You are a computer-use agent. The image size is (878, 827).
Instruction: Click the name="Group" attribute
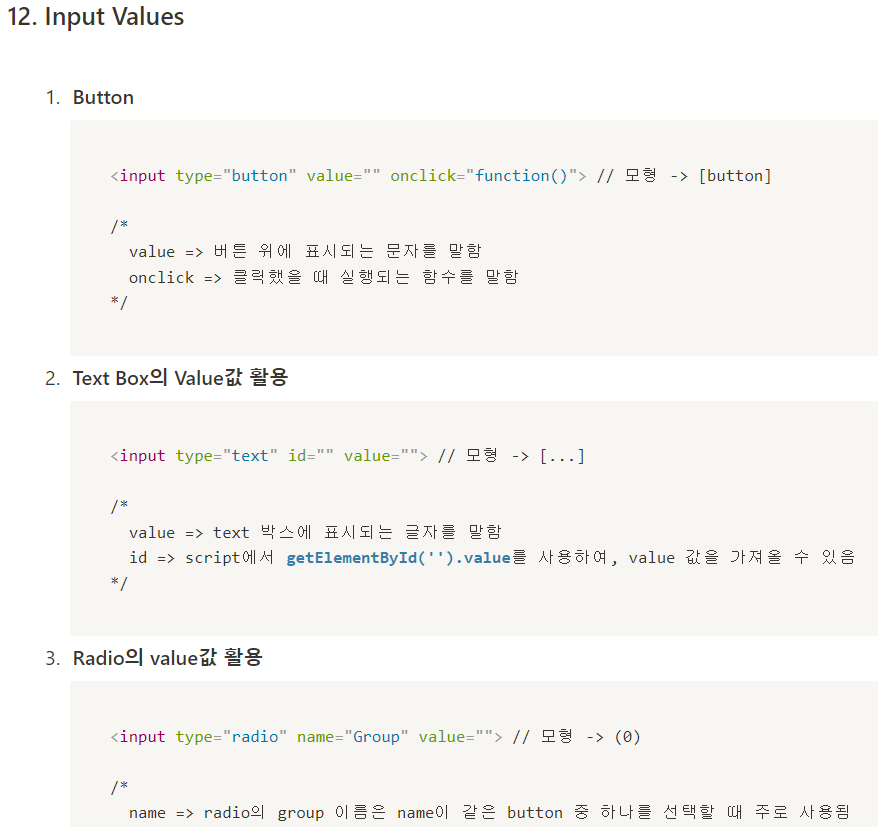[352, 736]
